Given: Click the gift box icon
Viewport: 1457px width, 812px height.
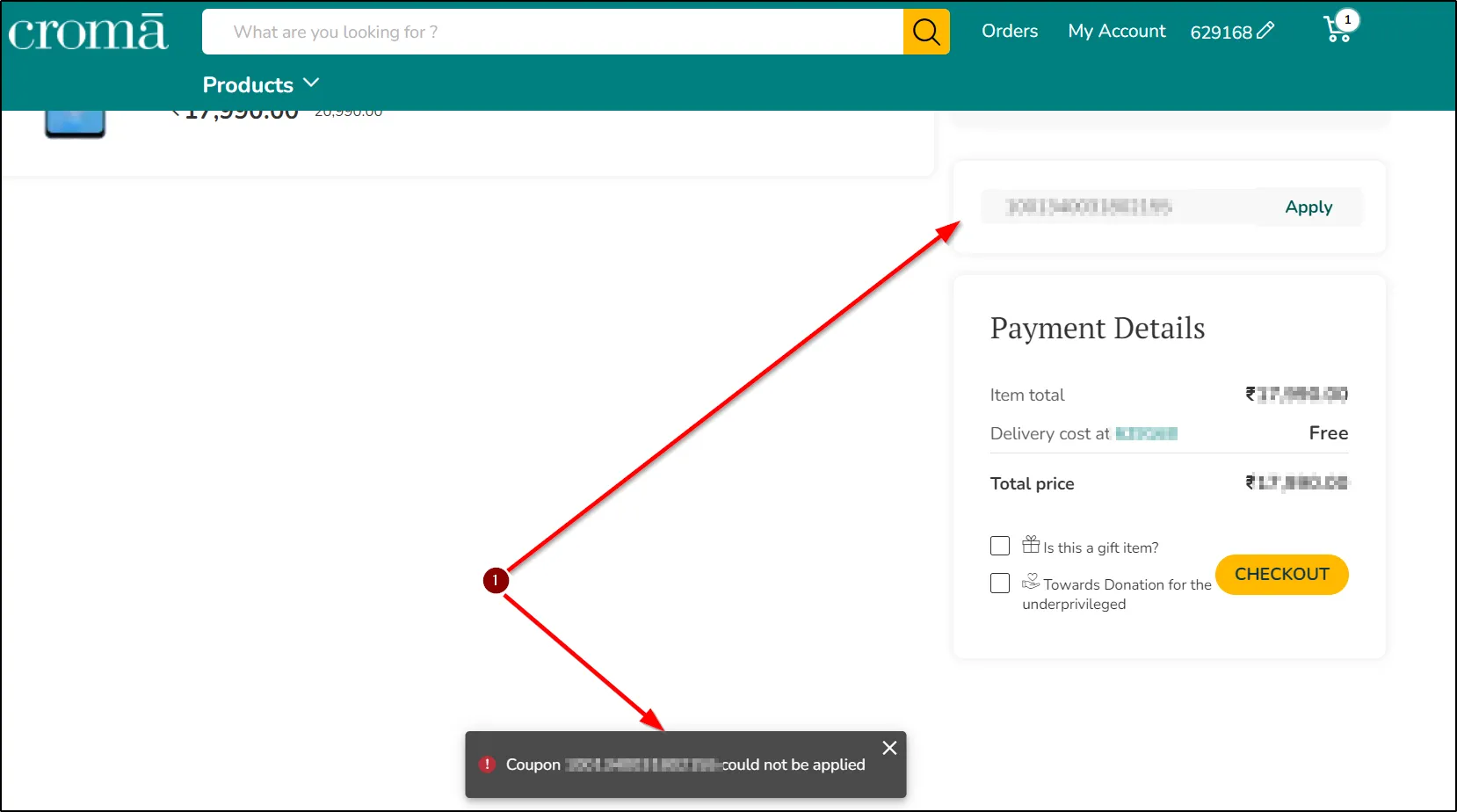Looking at the screenshot, I should [1031, 545].
